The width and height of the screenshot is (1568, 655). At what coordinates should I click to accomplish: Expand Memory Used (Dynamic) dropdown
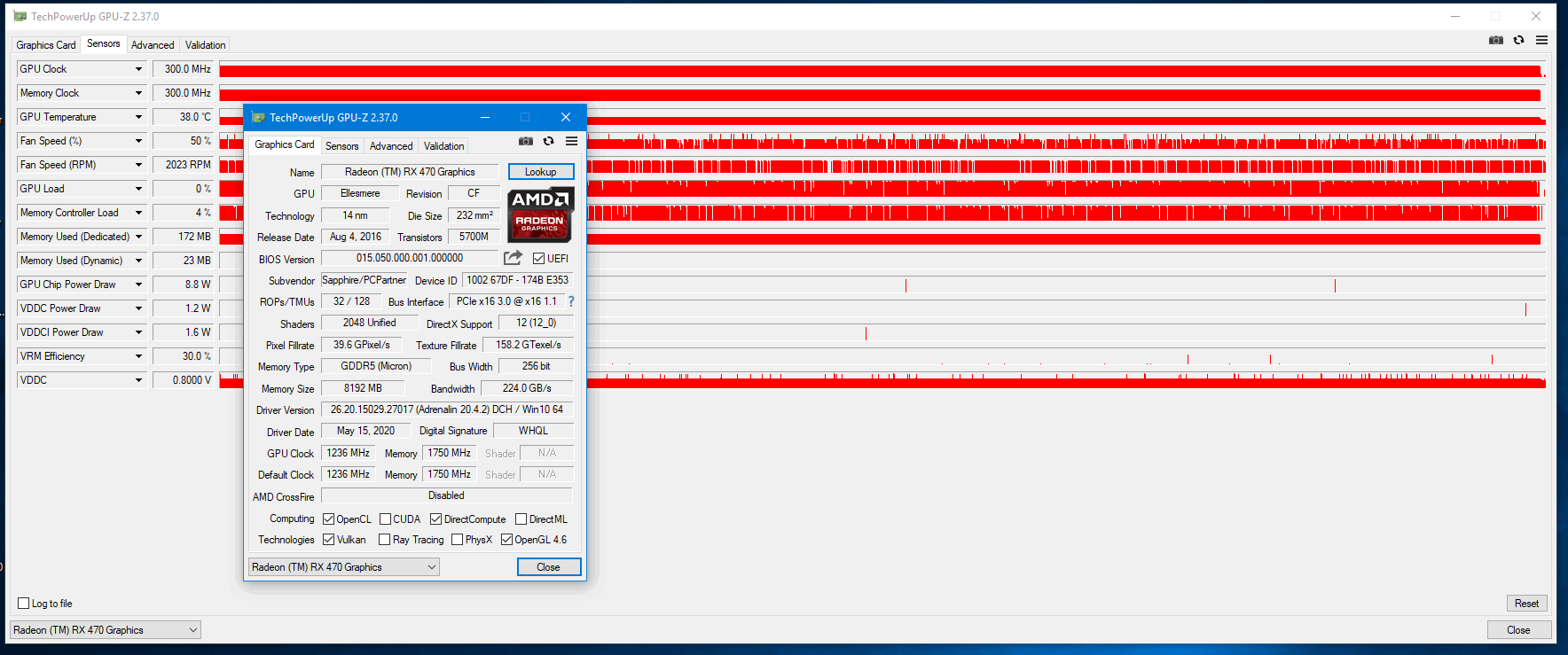138,261
